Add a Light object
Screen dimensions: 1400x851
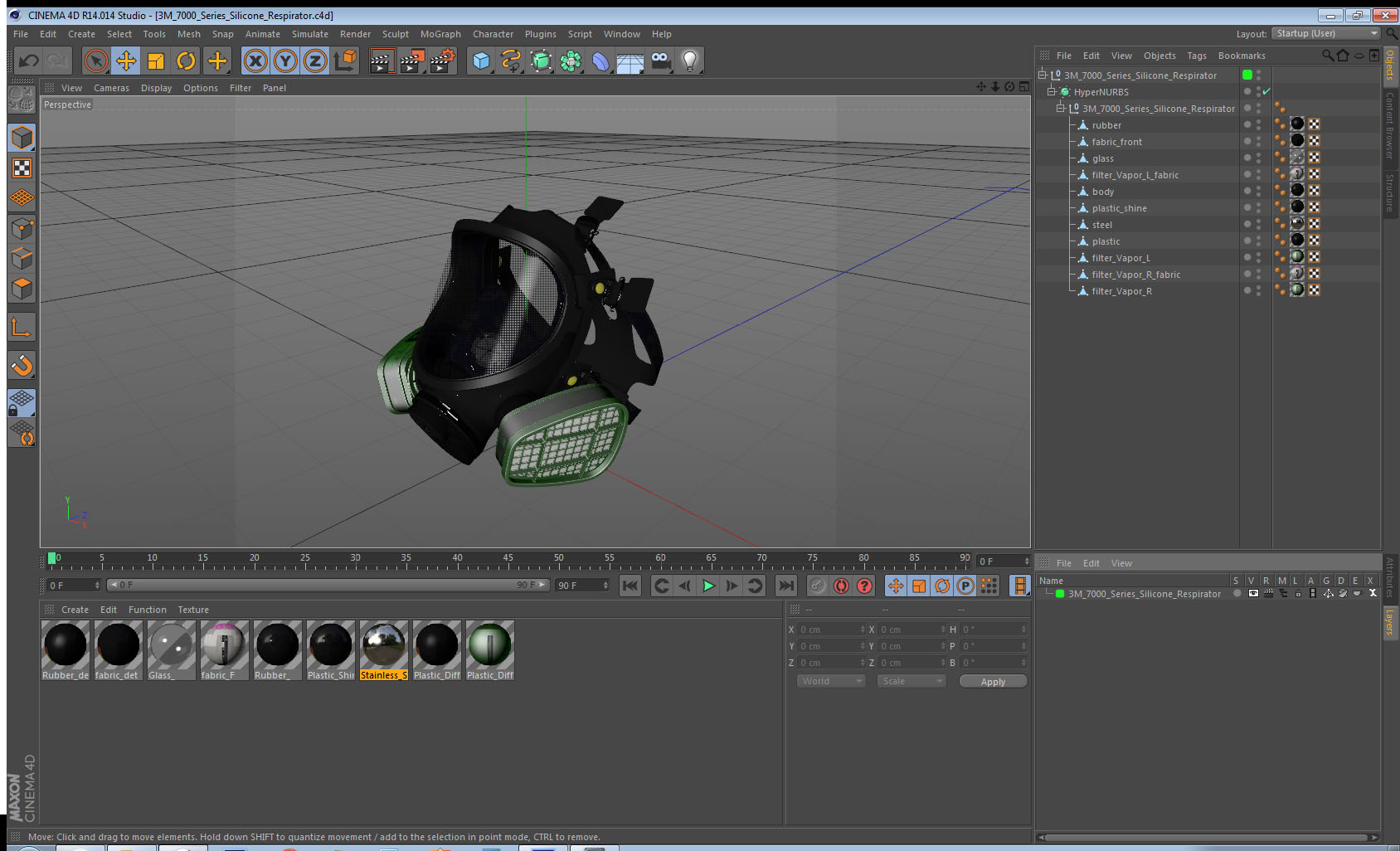[x=690, y=61]
